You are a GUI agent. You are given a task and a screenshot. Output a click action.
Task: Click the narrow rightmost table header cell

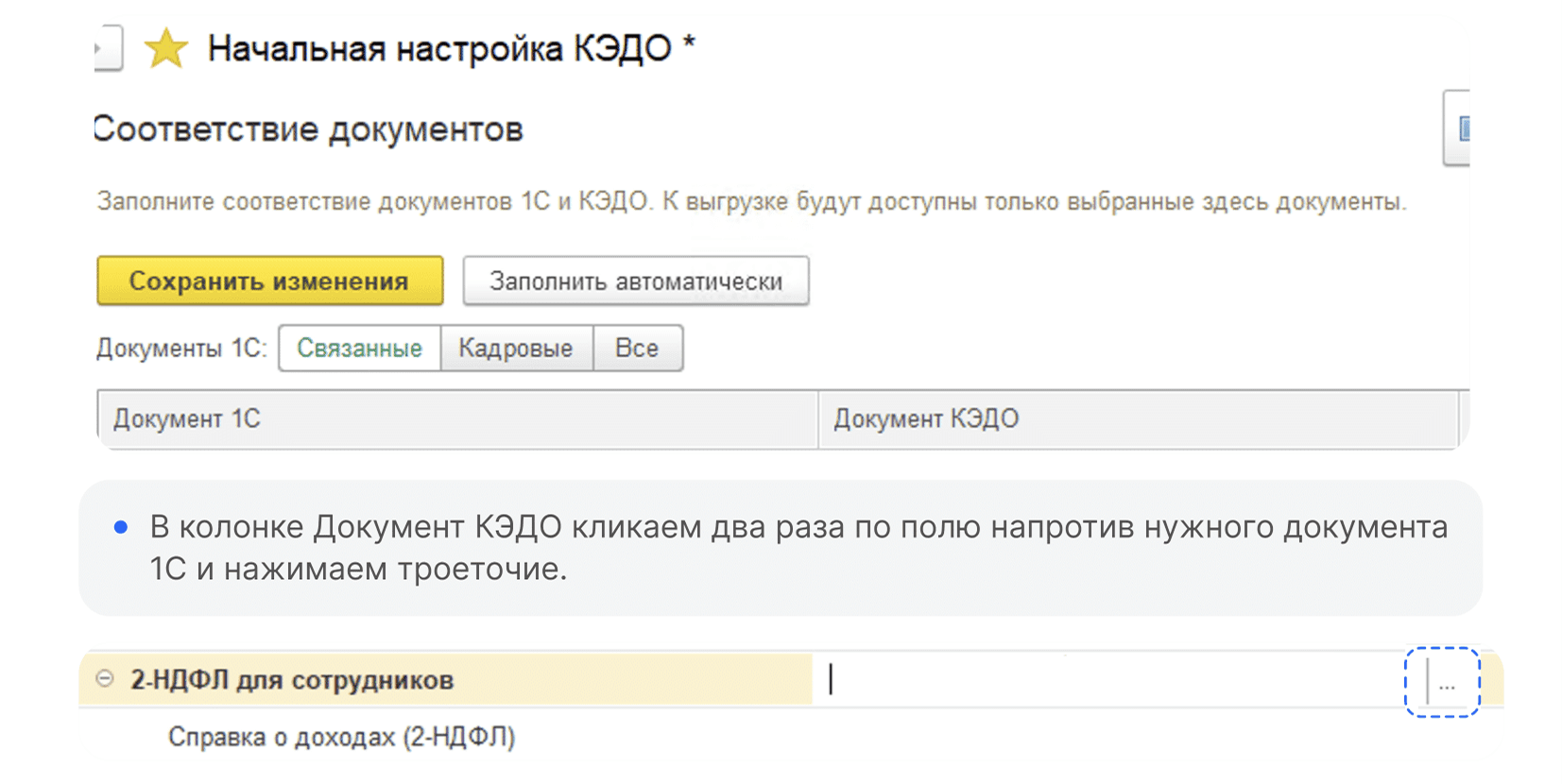(1464, 418)
